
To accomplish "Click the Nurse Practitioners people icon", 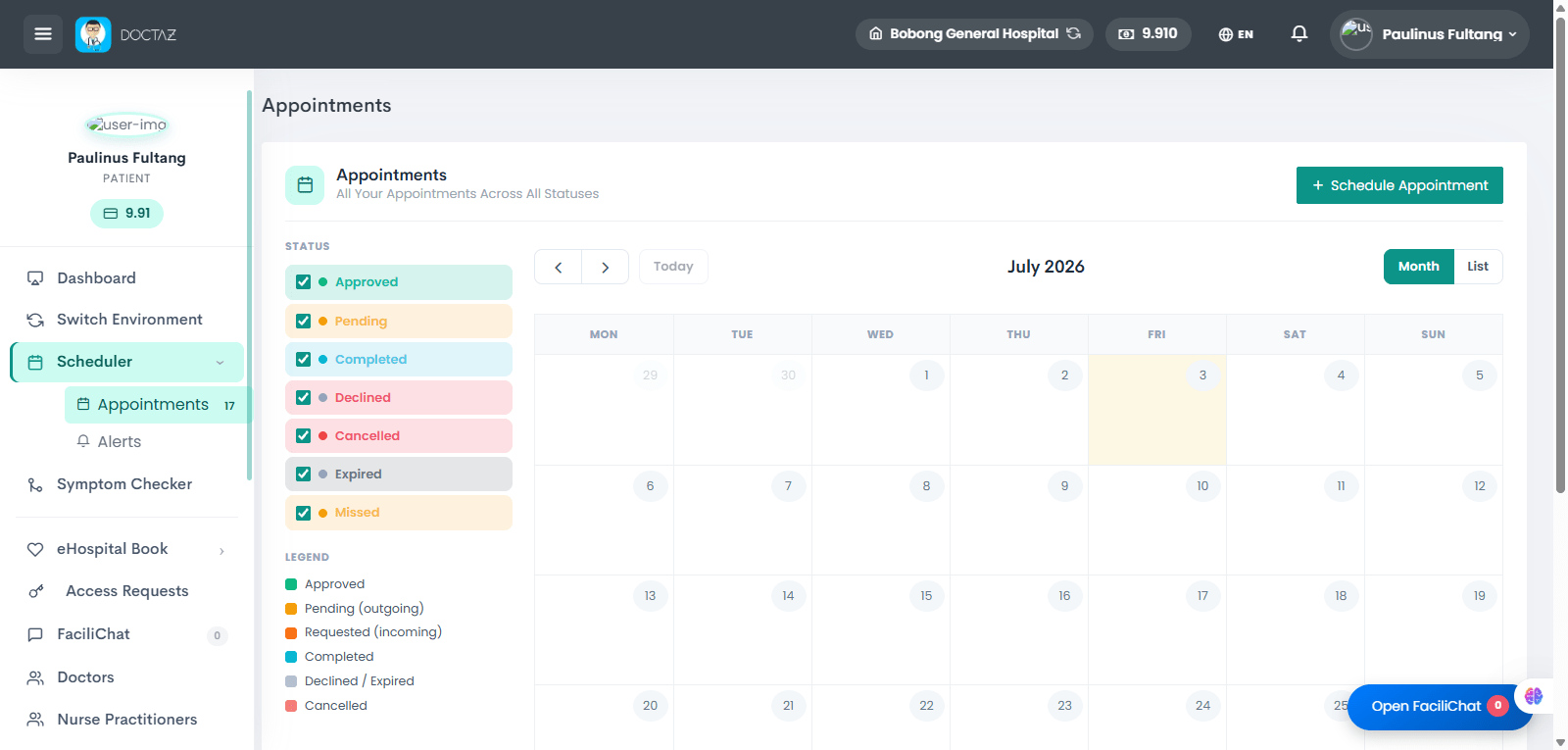I will click(x=35, y=720).
